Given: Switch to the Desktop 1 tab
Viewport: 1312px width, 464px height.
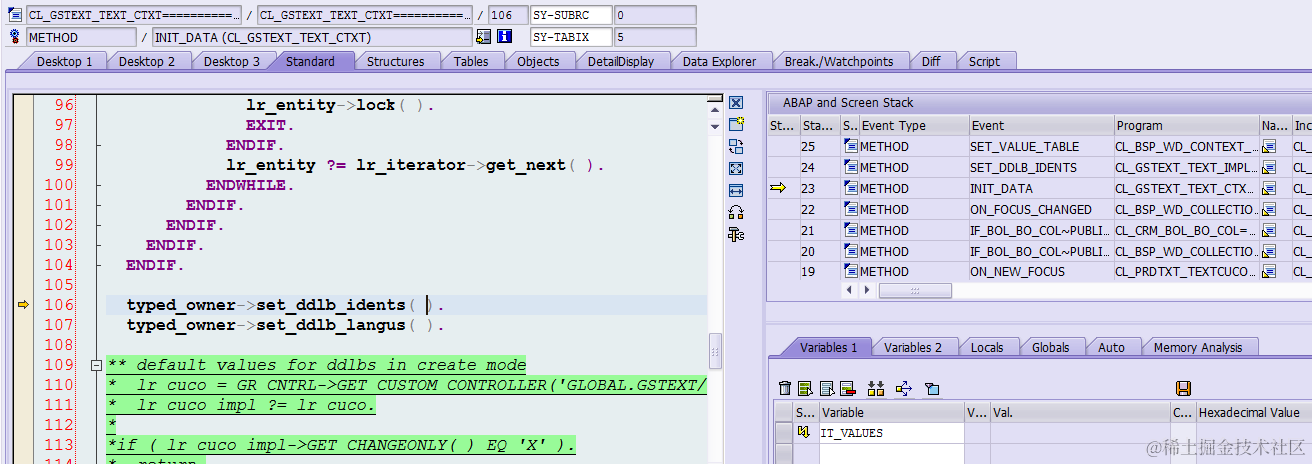Looking at the screenshot, I should pyautogui.click(x=64, y=61).
